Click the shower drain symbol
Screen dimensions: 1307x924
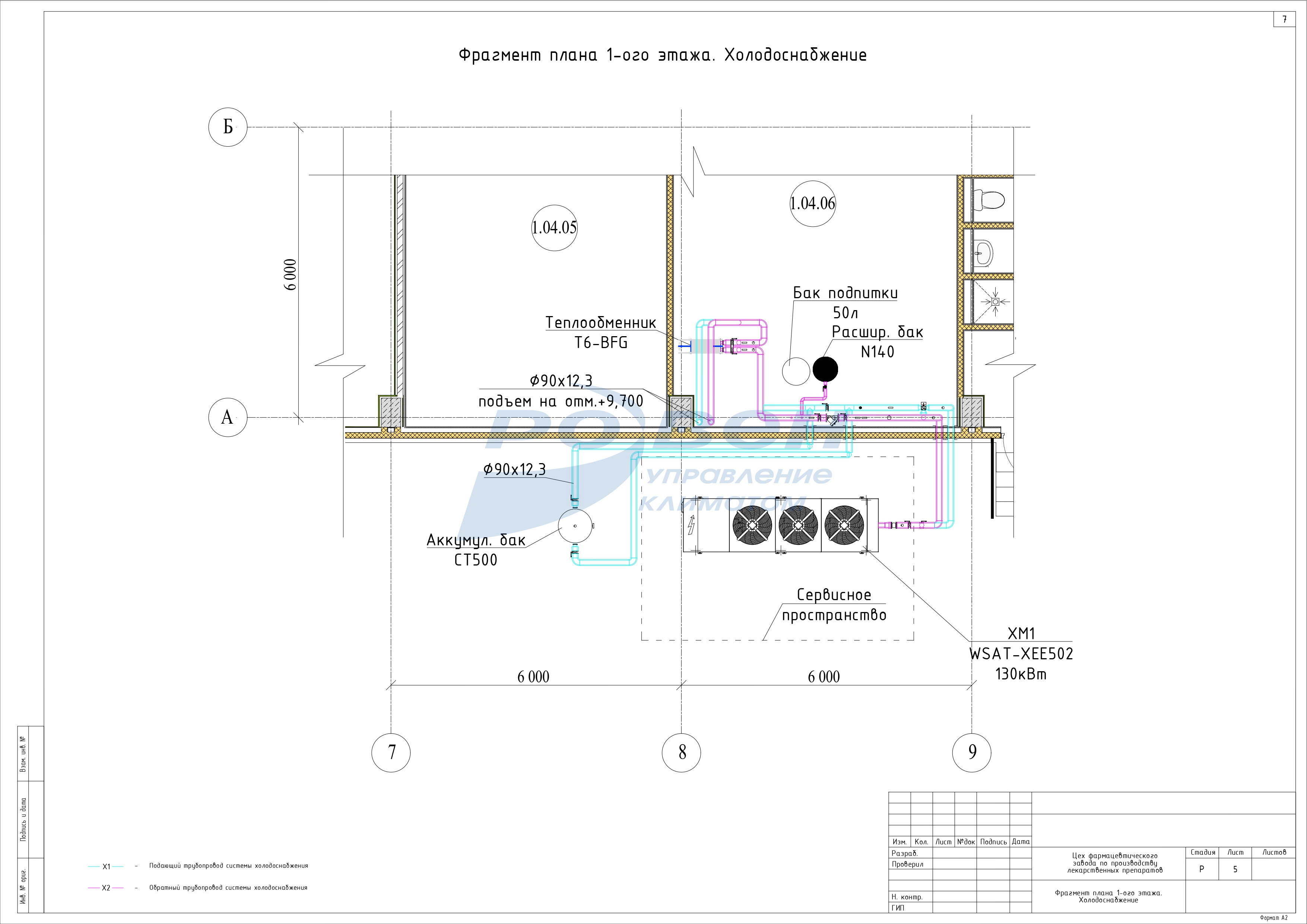tap(995, 302)
